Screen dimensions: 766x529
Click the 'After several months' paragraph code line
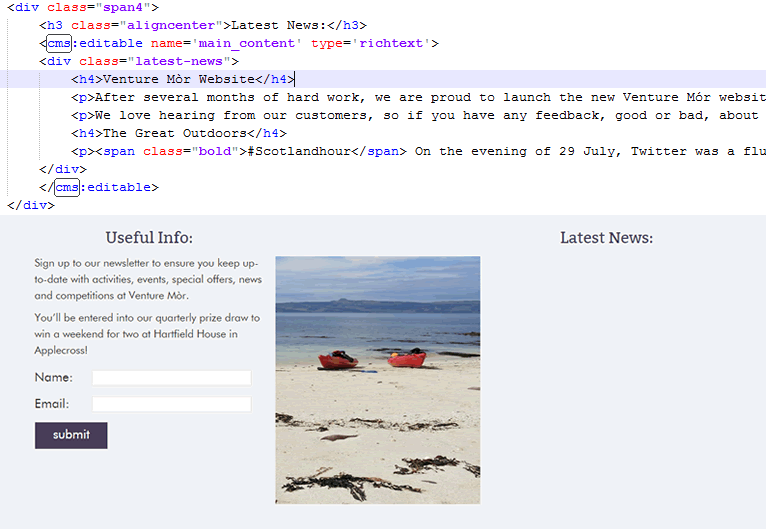pyautogui.click(x=418, y=97)
